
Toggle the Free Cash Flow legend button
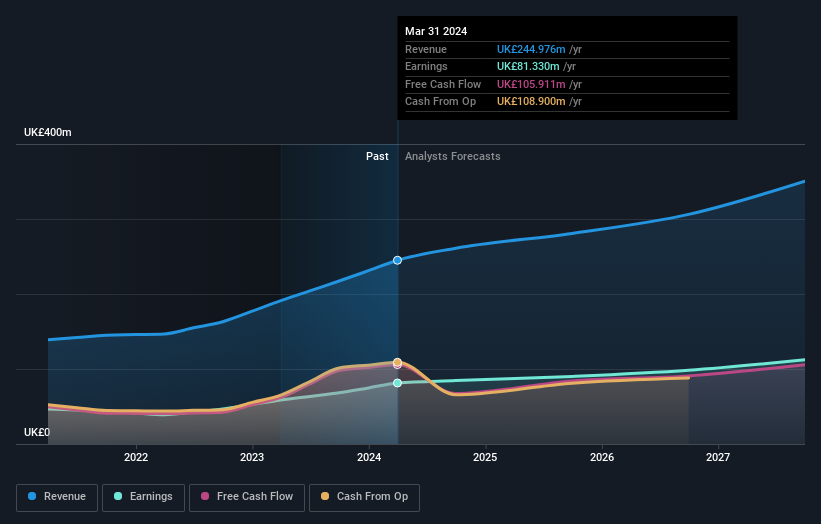pos(247,497)
